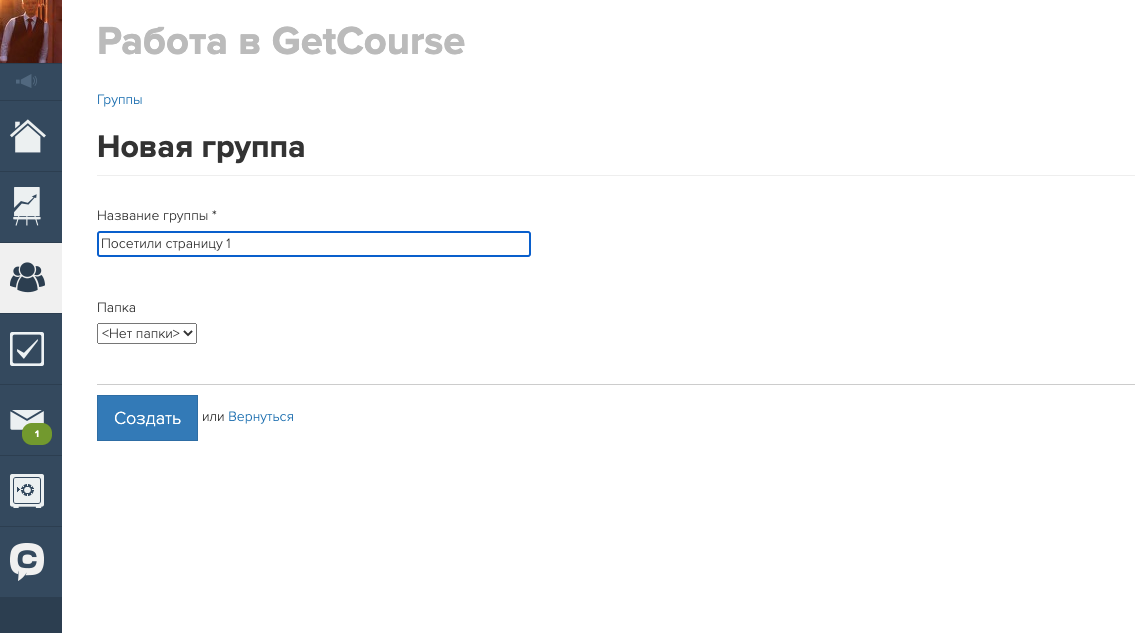Click the Название группы field label
Screen dimensions: 1135x633
(156, 216)
